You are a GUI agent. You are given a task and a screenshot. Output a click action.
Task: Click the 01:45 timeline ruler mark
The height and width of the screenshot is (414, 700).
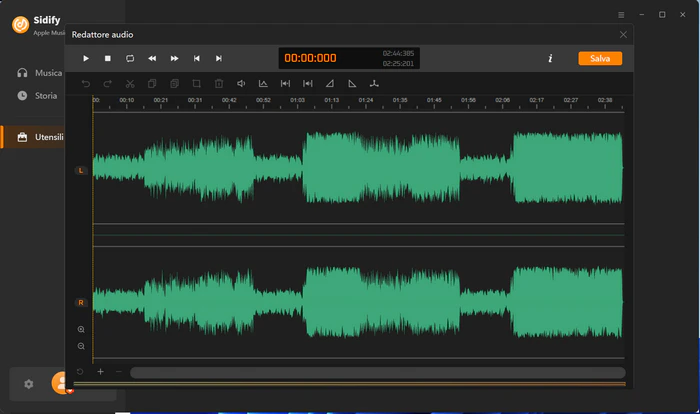coord(434,100)
